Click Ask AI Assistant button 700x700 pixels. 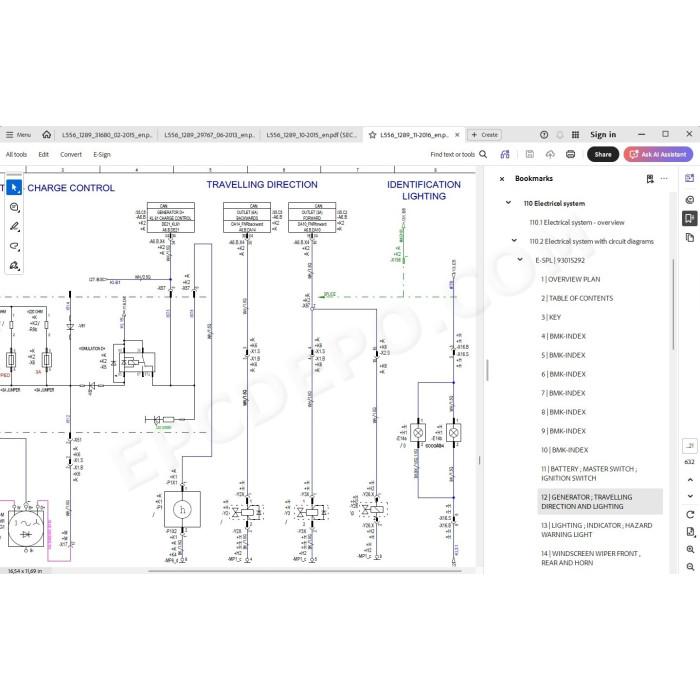[658, 154]
